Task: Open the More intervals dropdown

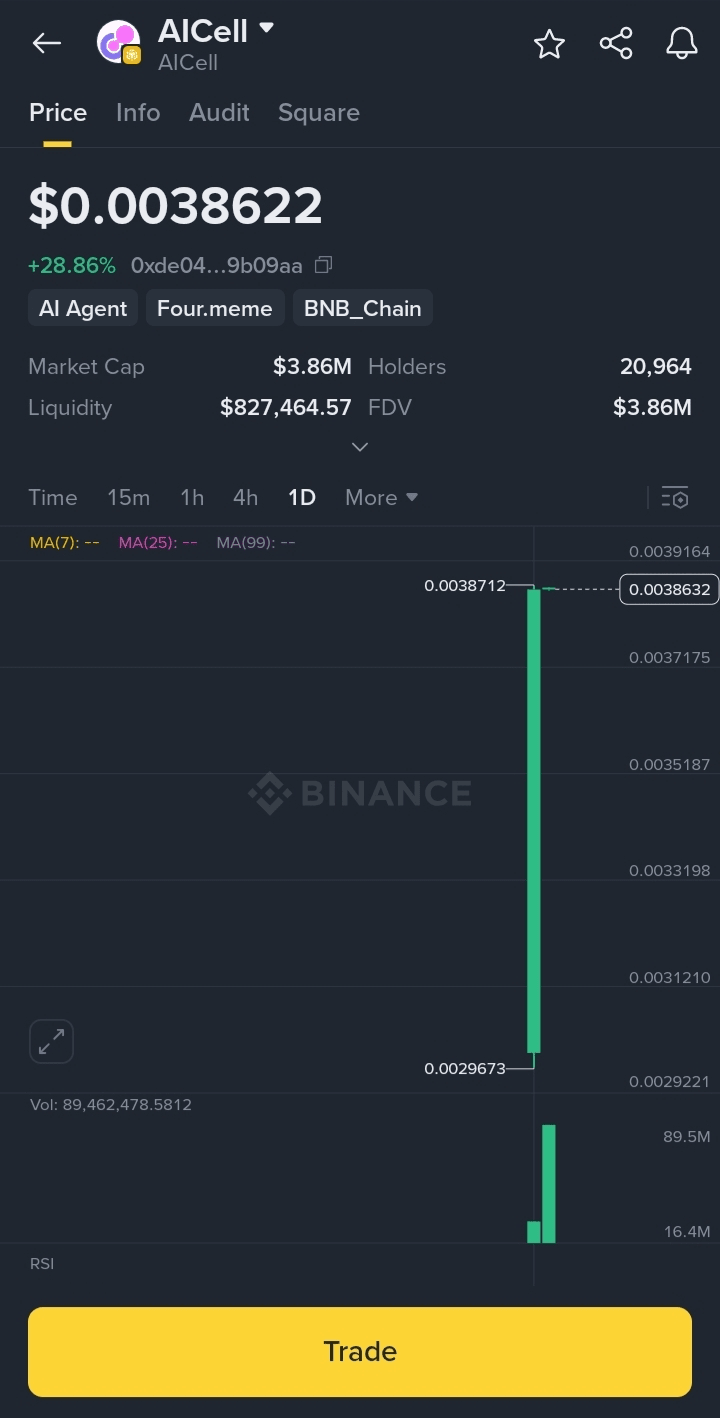Action: tap(381, 497)
